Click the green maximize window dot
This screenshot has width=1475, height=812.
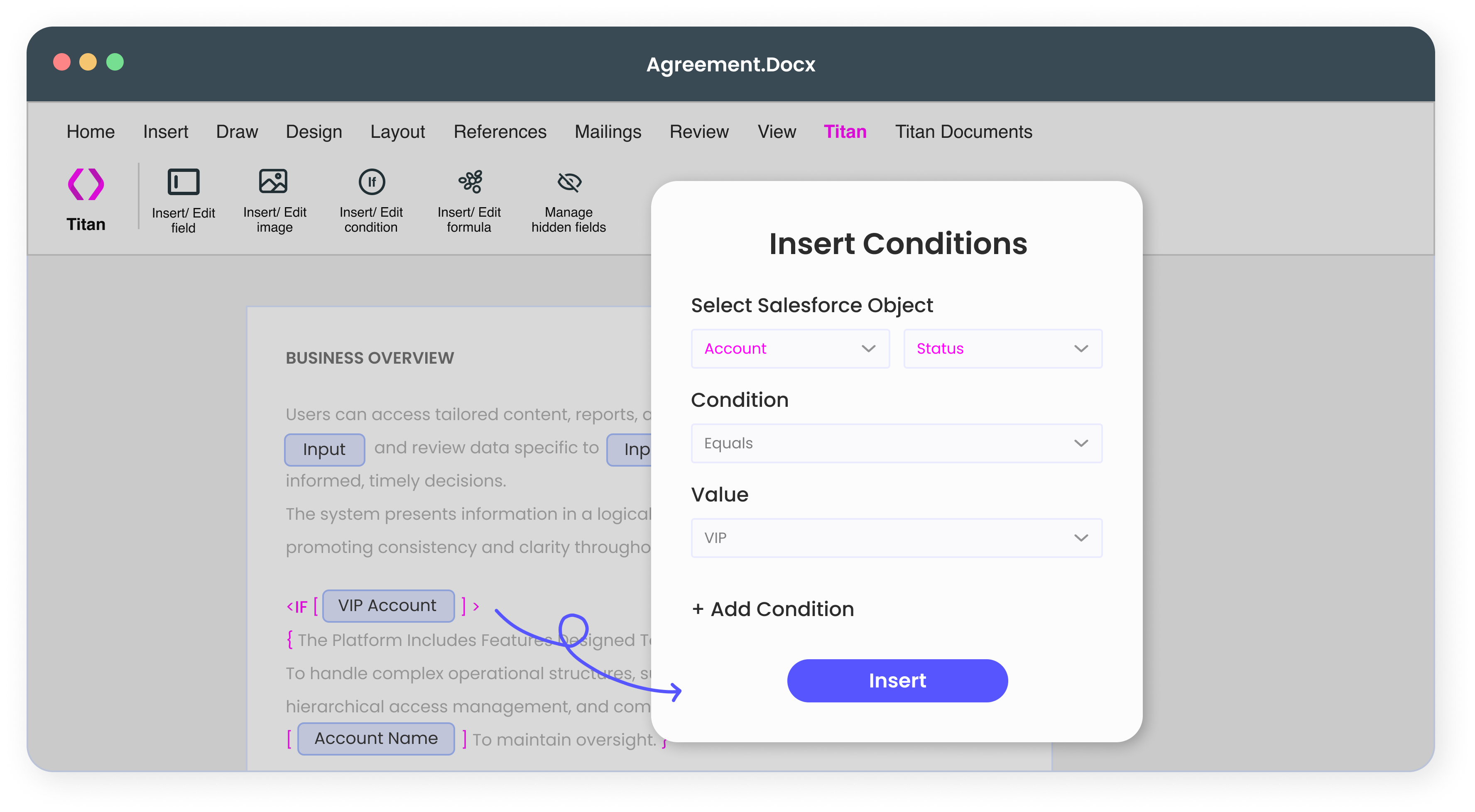(x=115, y=62)
